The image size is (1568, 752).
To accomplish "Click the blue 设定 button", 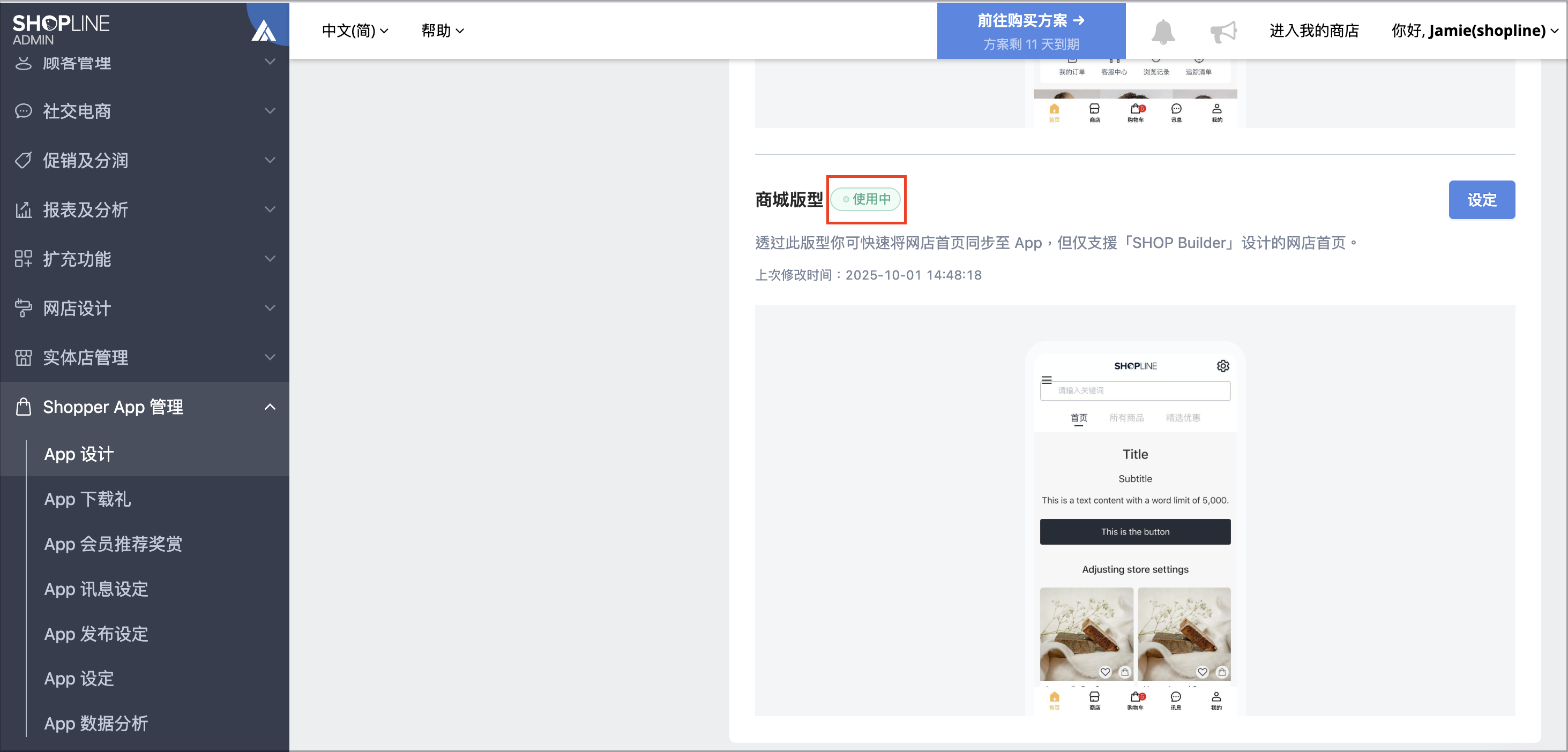I will pyautogui.click(x=1482, y=200).
